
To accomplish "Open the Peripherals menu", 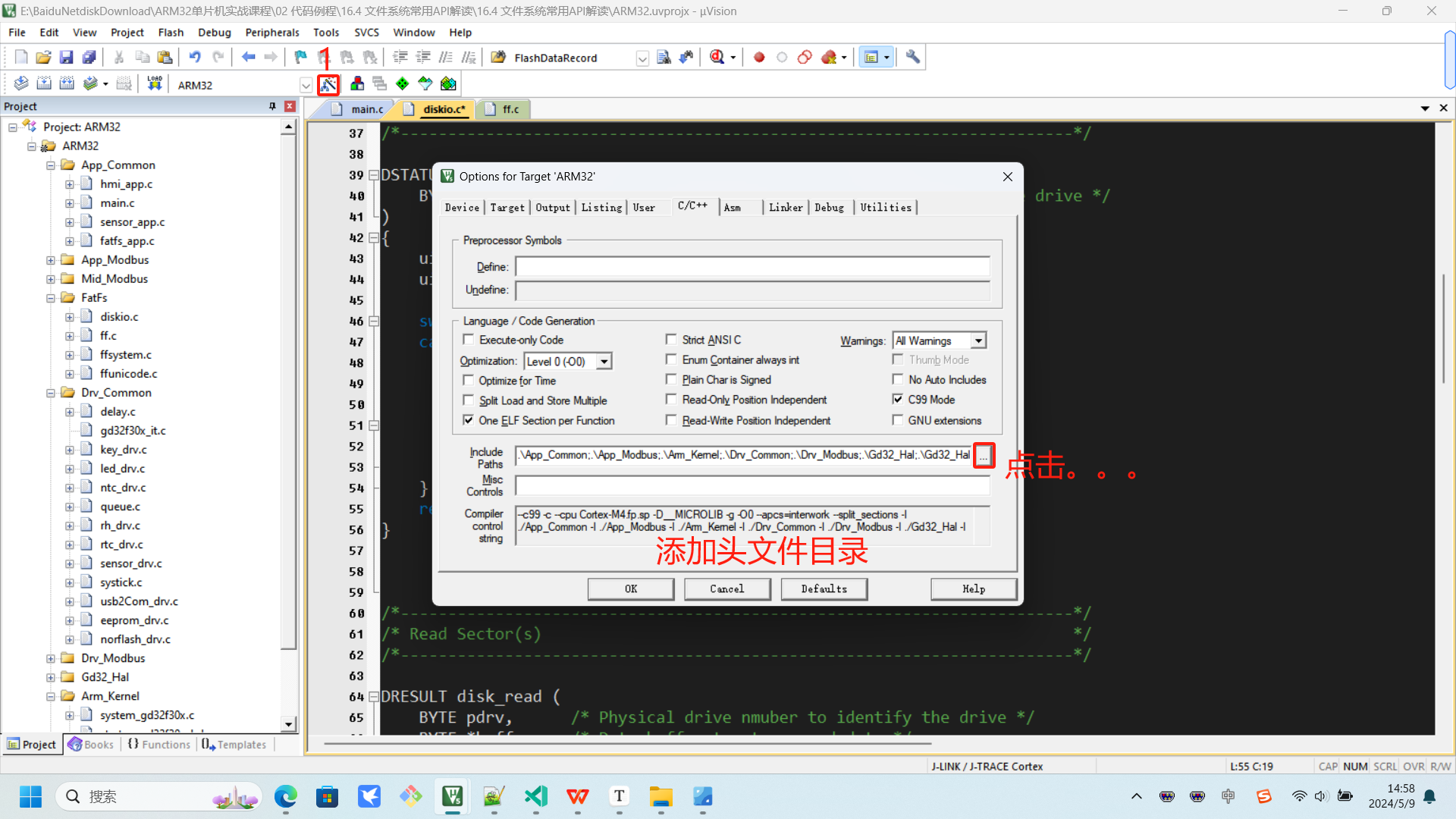I will click(x=272, y=32).
